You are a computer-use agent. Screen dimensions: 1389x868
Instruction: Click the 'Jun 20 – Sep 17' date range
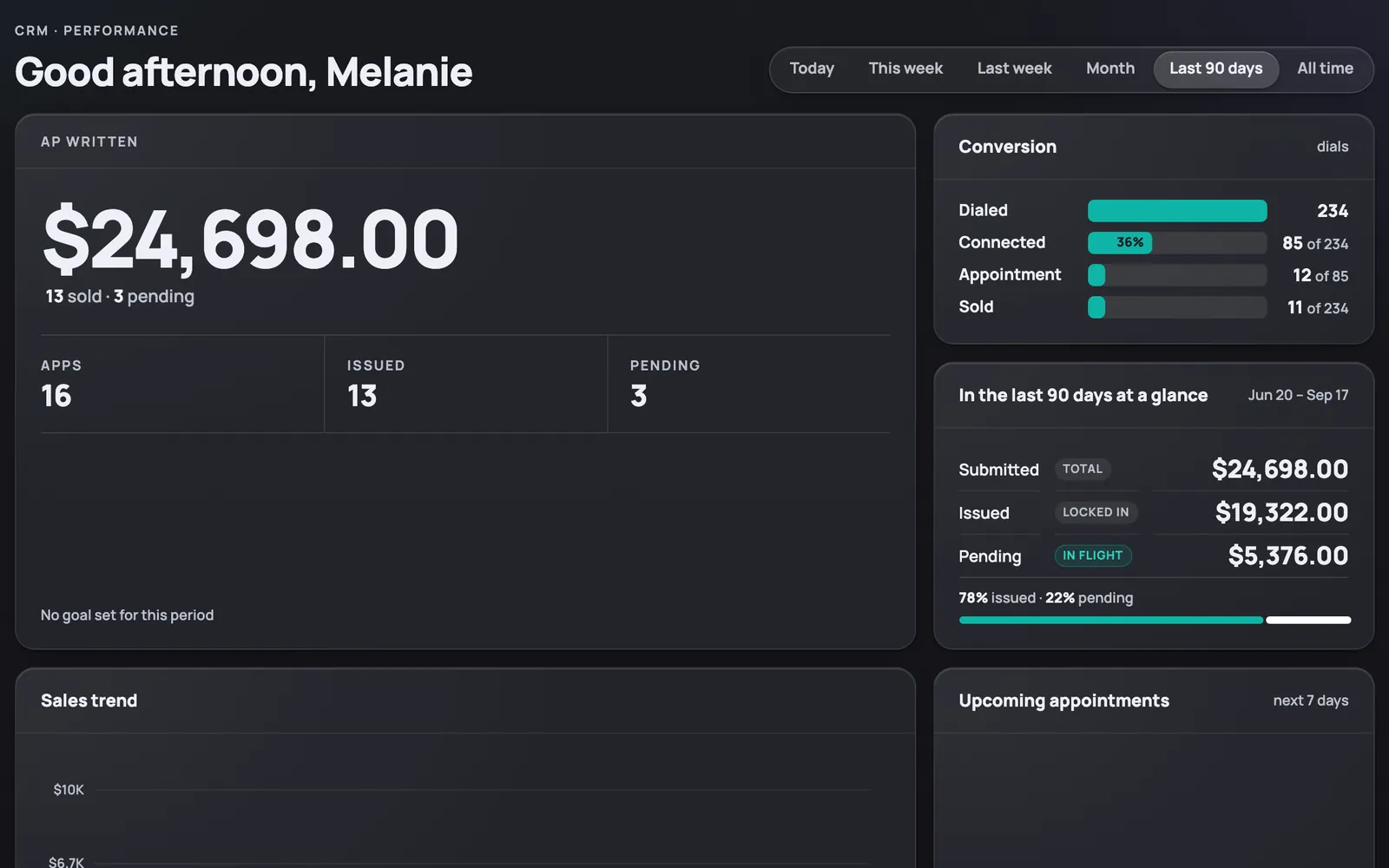coord(1298,395)
